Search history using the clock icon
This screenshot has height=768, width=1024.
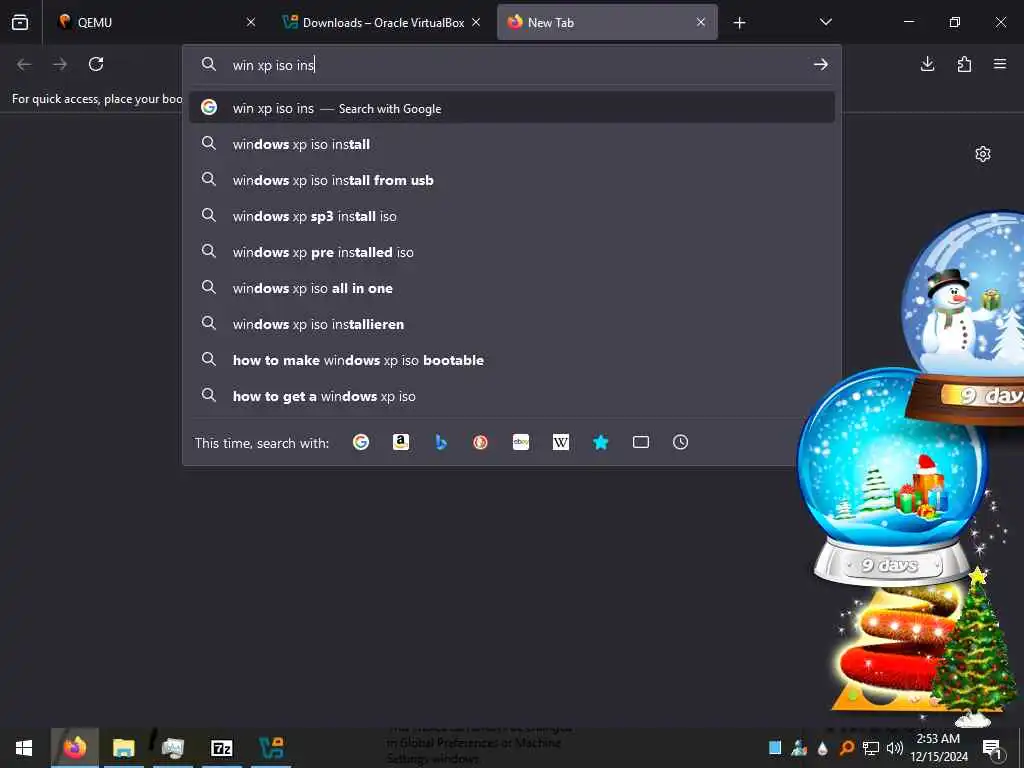tap(680, 442)
